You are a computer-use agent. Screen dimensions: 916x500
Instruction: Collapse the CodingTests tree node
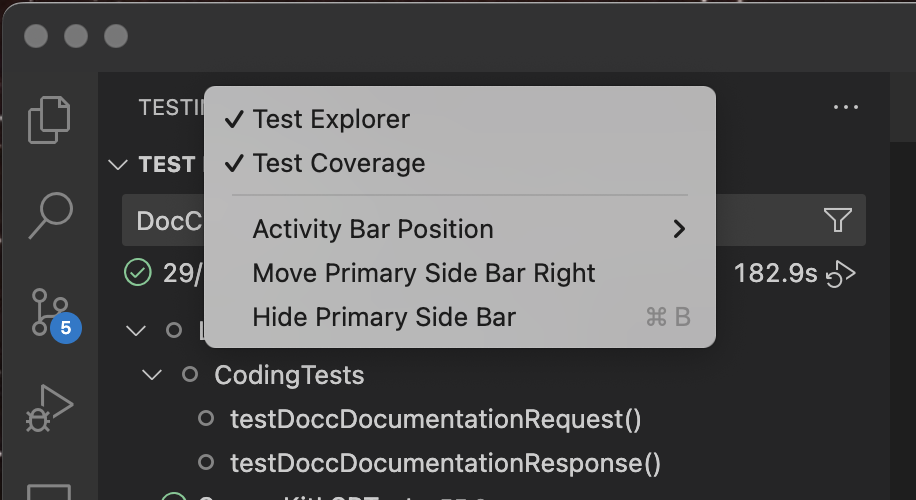[153, 376]
